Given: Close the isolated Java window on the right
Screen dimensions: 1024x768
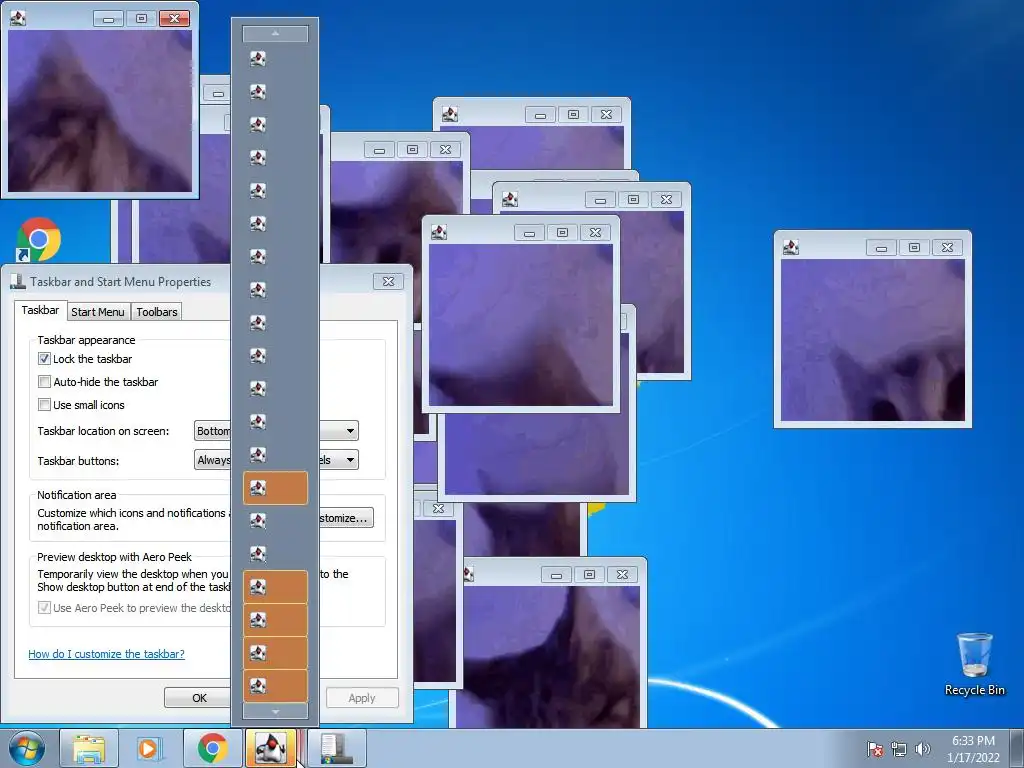Looking at the screenshot, I should point(948,248).
